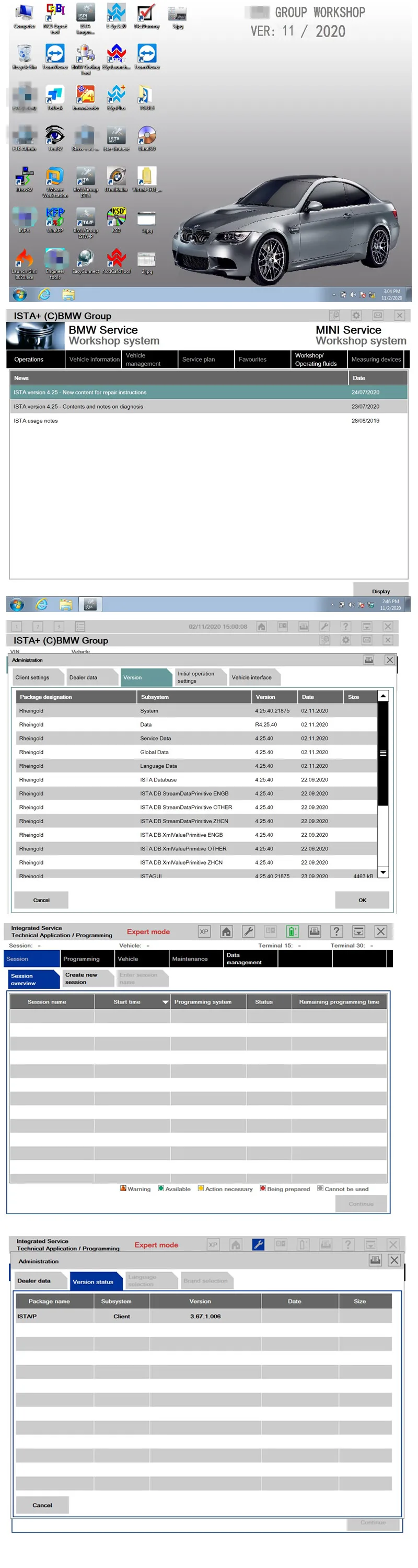
Task: Open the TOOLS folder on the desktop
Action: pos(147,97)
